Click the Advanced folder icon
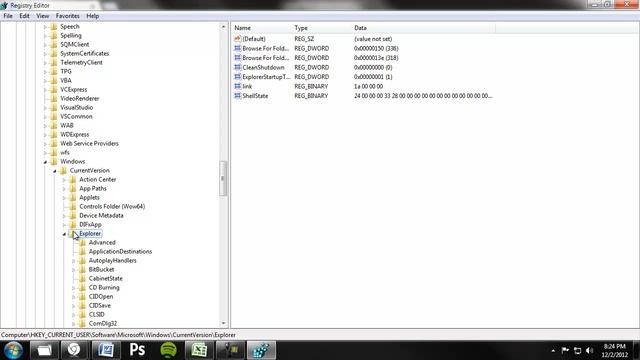This screenshot has height=360, width=640. pos(82,242)
